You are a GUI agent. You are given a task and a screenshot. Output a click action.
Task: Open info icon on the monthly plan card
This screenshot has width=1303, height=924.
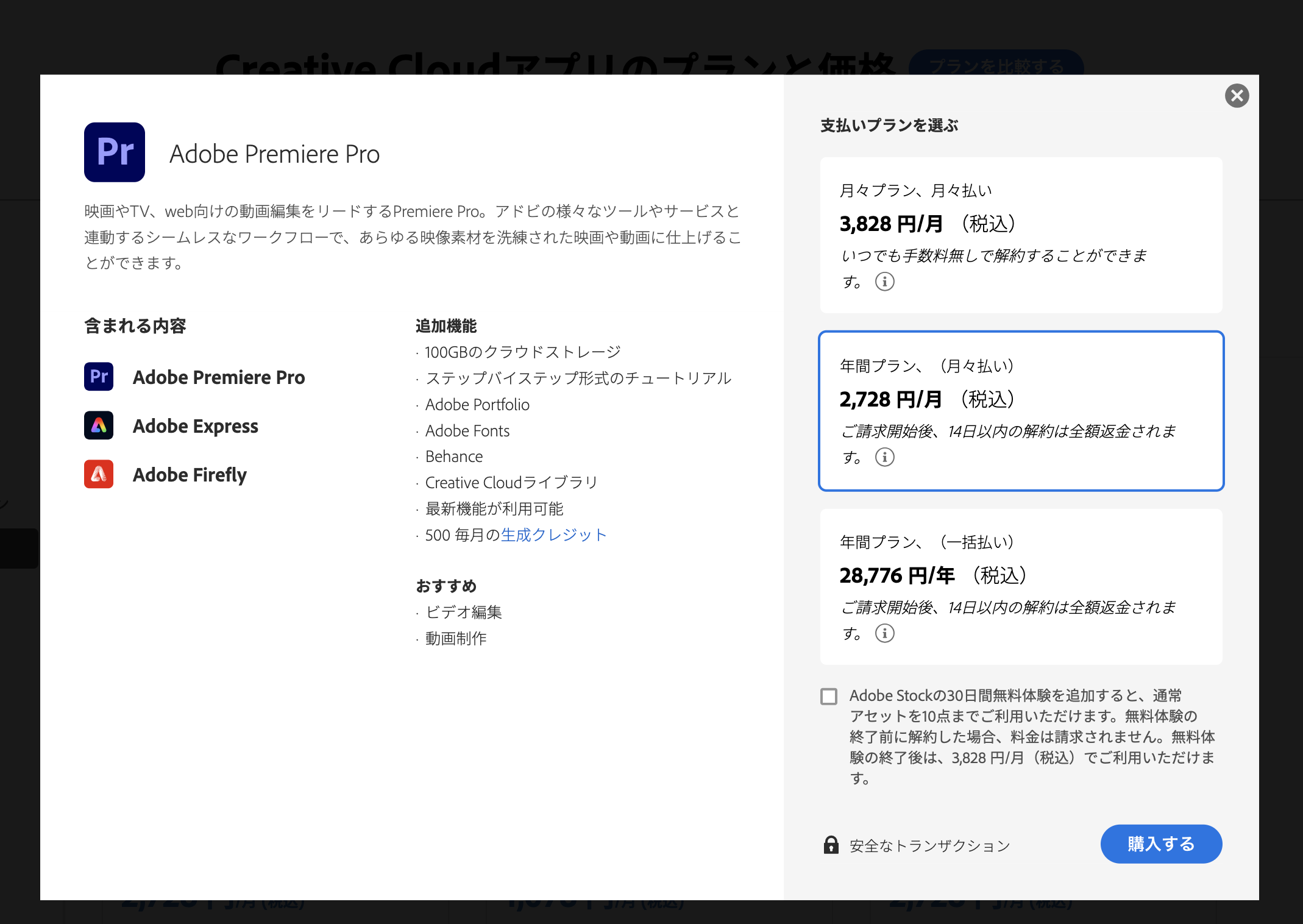coord(884,282)
